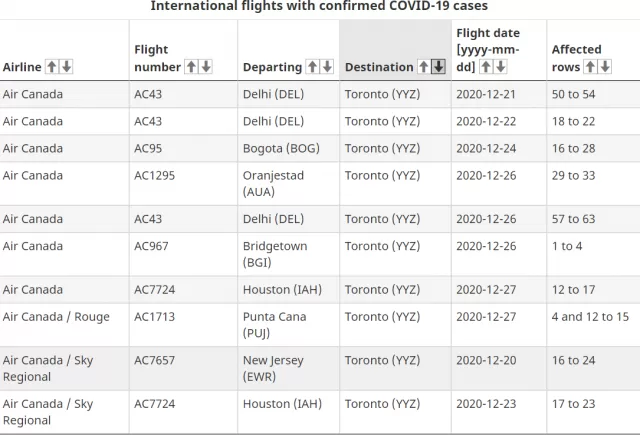The height and width of the screenshot is (435, 640).
Task: Click the Airline column header text
Action: [22, 67]
